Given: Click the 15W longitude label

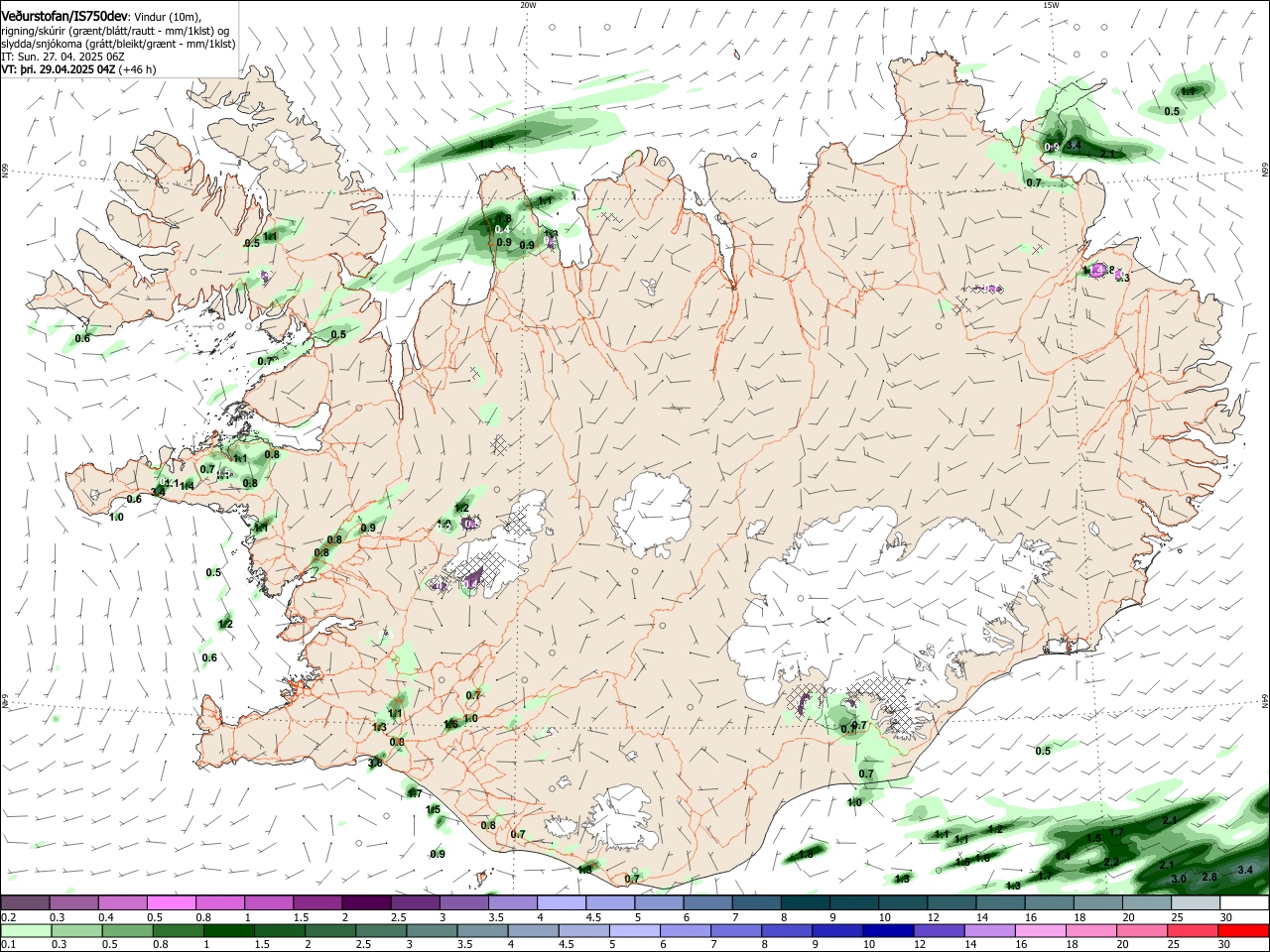Looking at the screenshot, I should click(1051, 5).
